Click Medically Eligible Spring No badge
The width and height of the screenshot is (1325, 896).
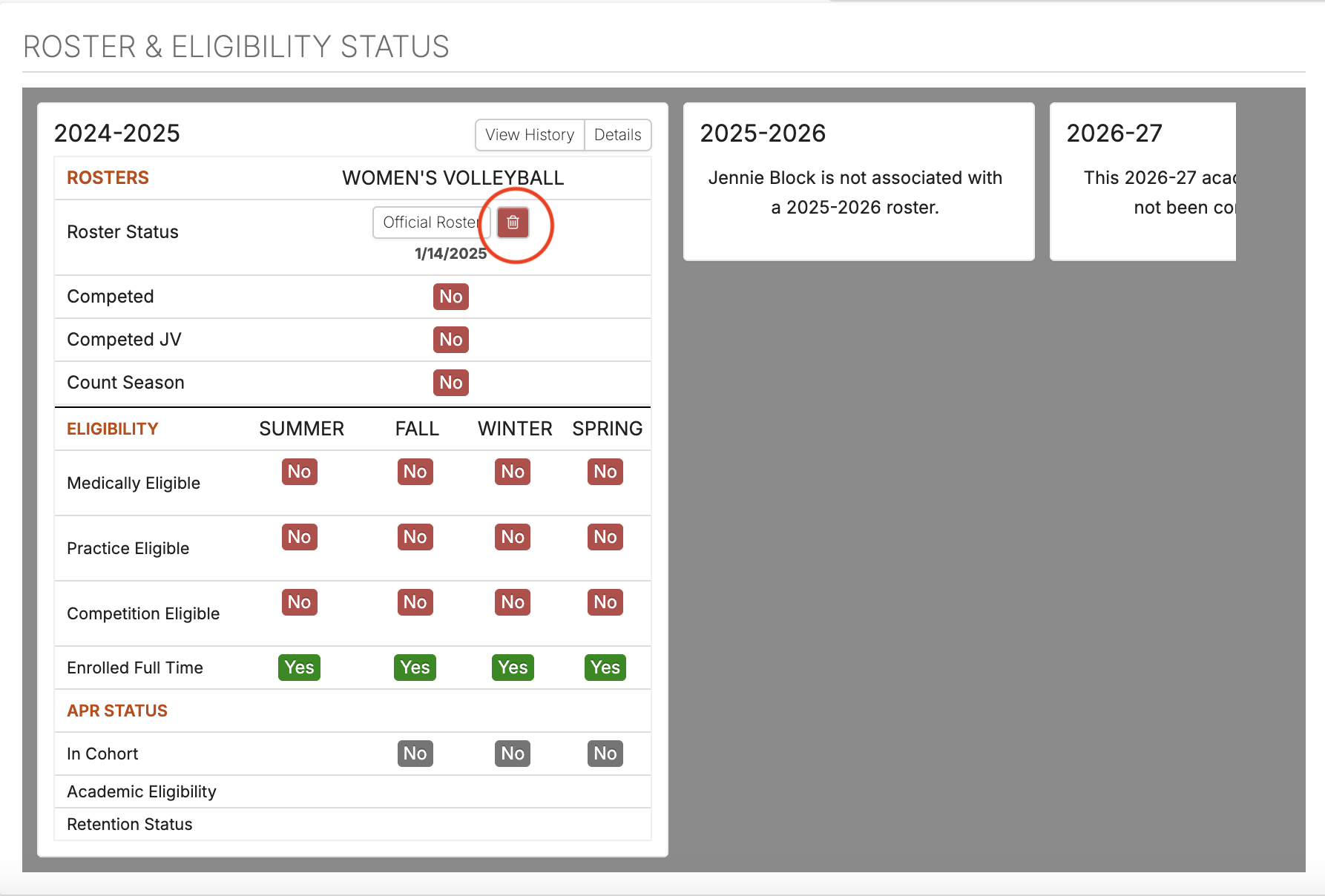point(605,472)
